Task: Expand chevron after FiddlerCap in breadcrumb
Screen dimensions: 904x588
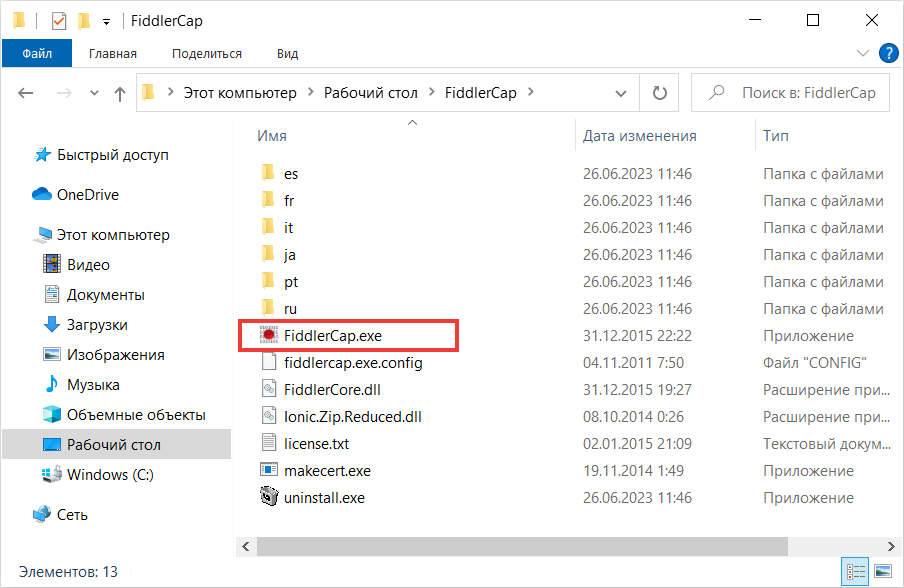Action: [530, 92]
